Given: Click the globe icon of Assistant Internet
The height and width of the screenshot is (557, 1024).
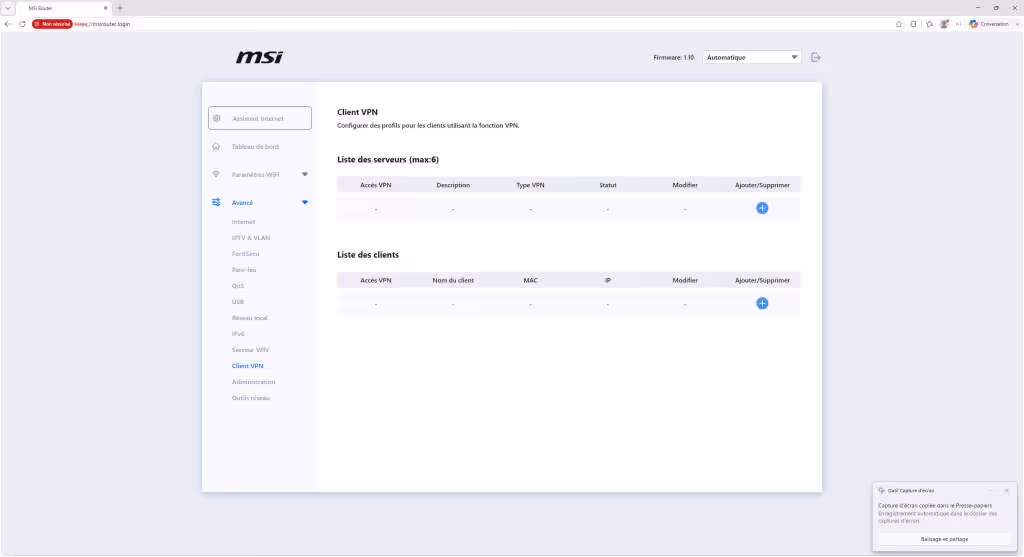Looking at the screenshot, I should point(217,119).
